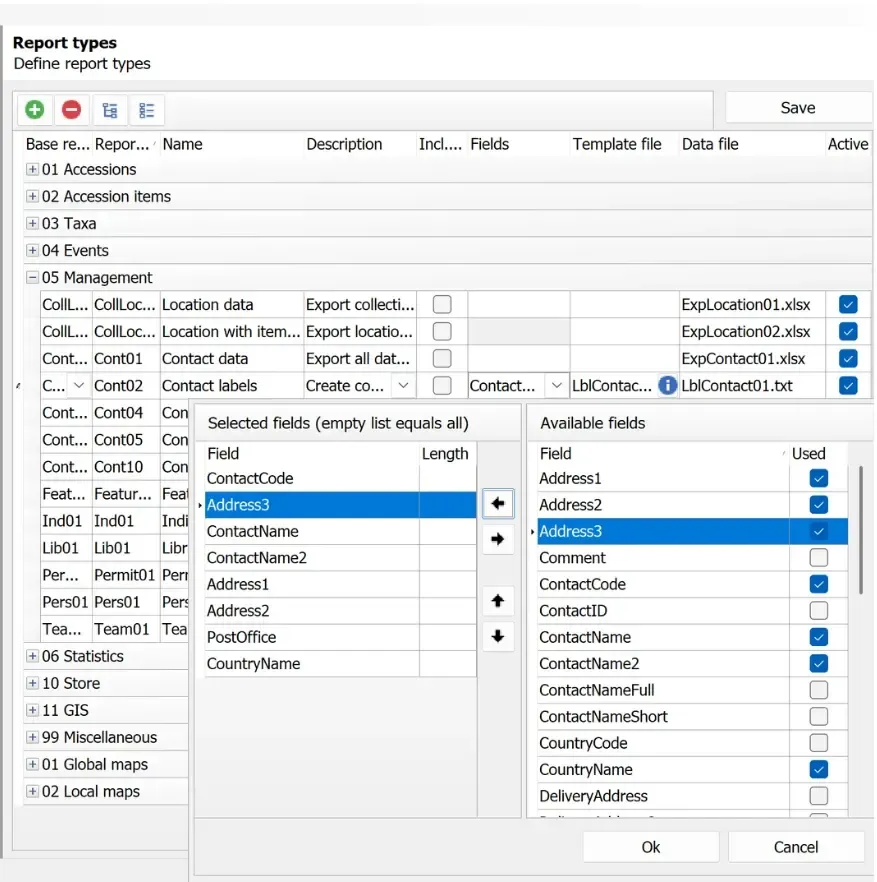Toggle Active checkbox for ExpLocation01.xlsx row

click(x=848, y=304)
